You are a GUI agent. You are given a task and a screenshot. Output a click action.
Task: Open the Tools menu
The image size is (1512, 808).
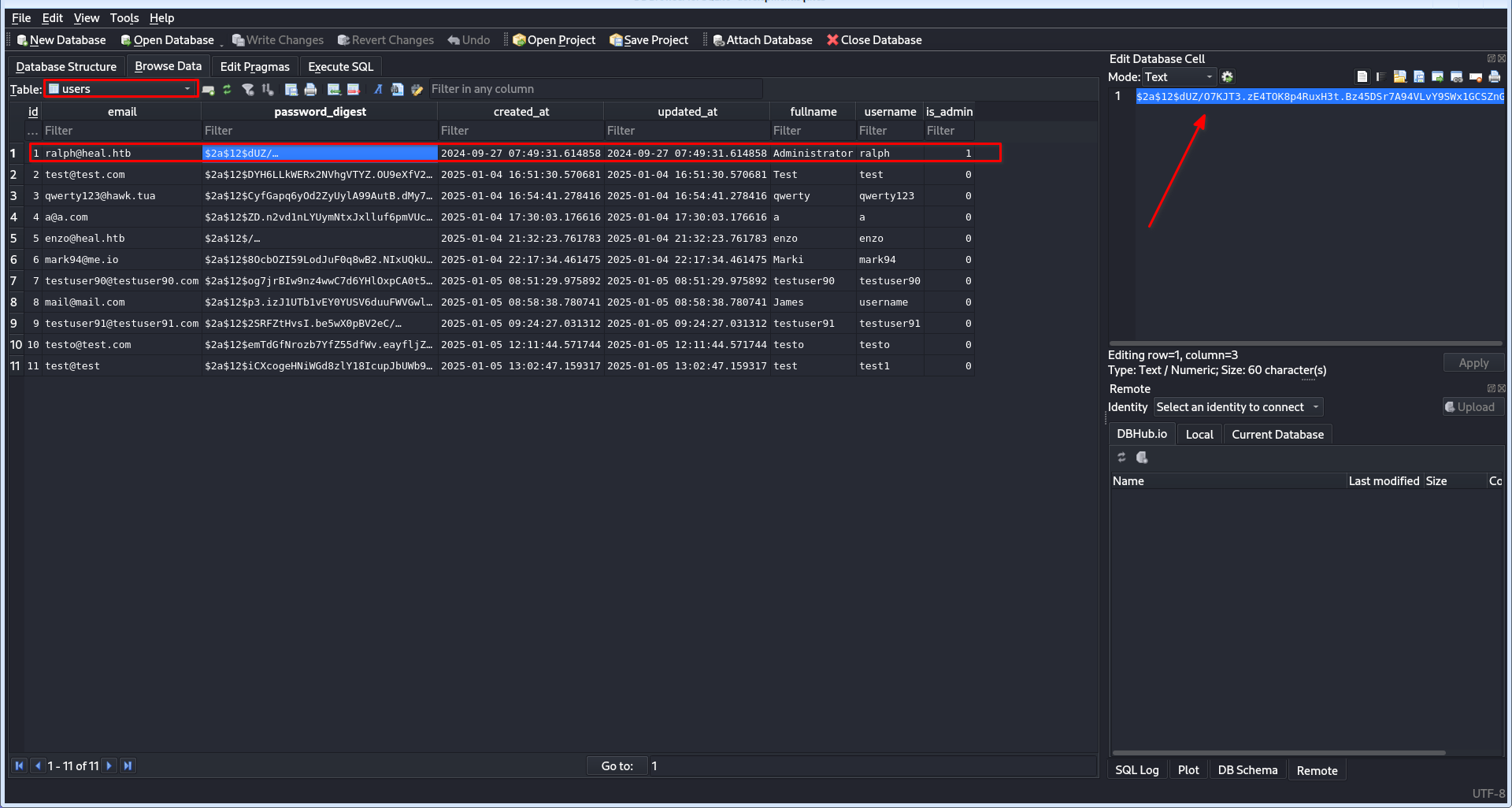click(x=124, y=18)
